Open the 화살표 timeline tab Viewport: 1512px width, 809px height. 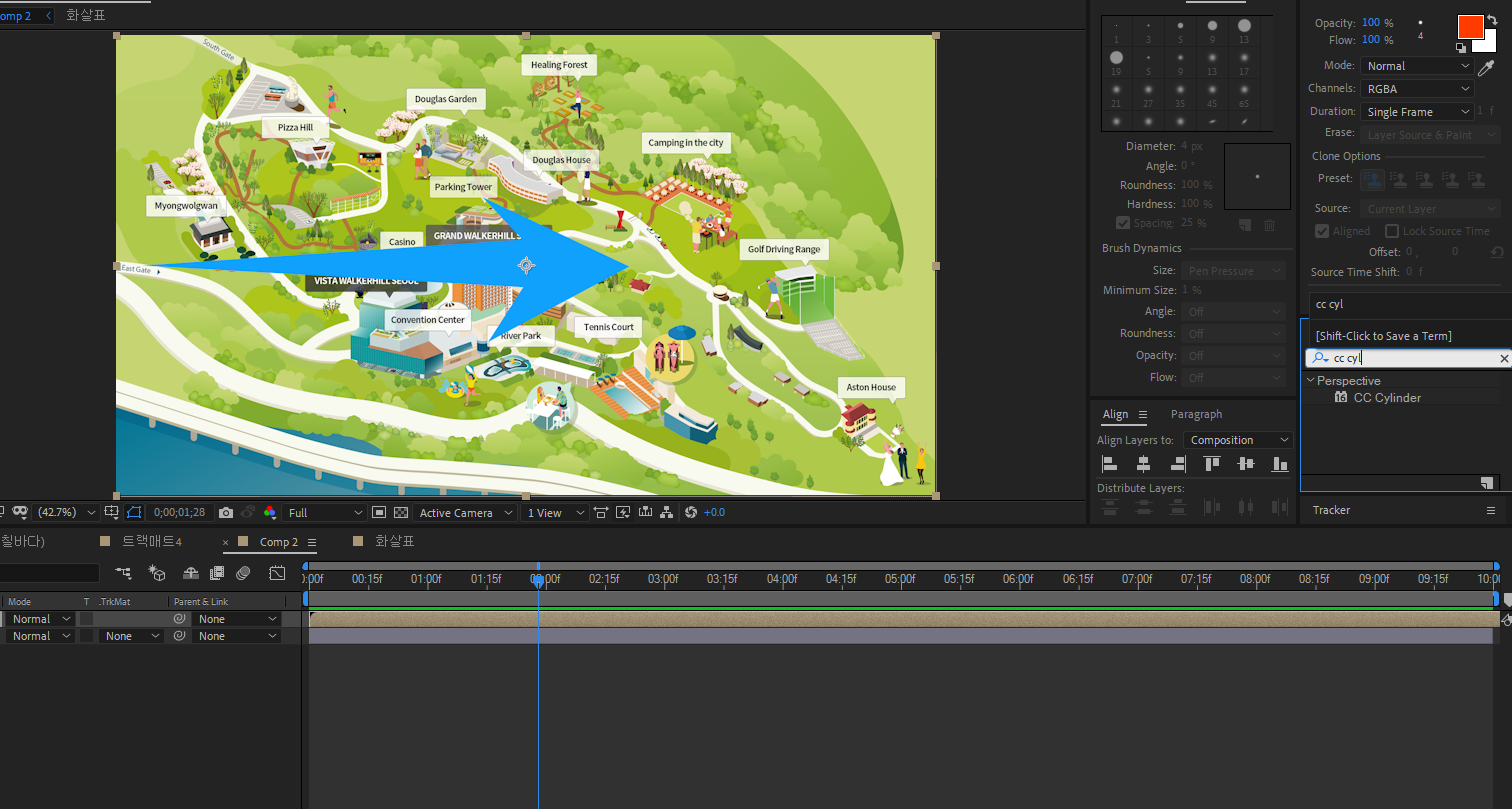click(x=394, y=541)
